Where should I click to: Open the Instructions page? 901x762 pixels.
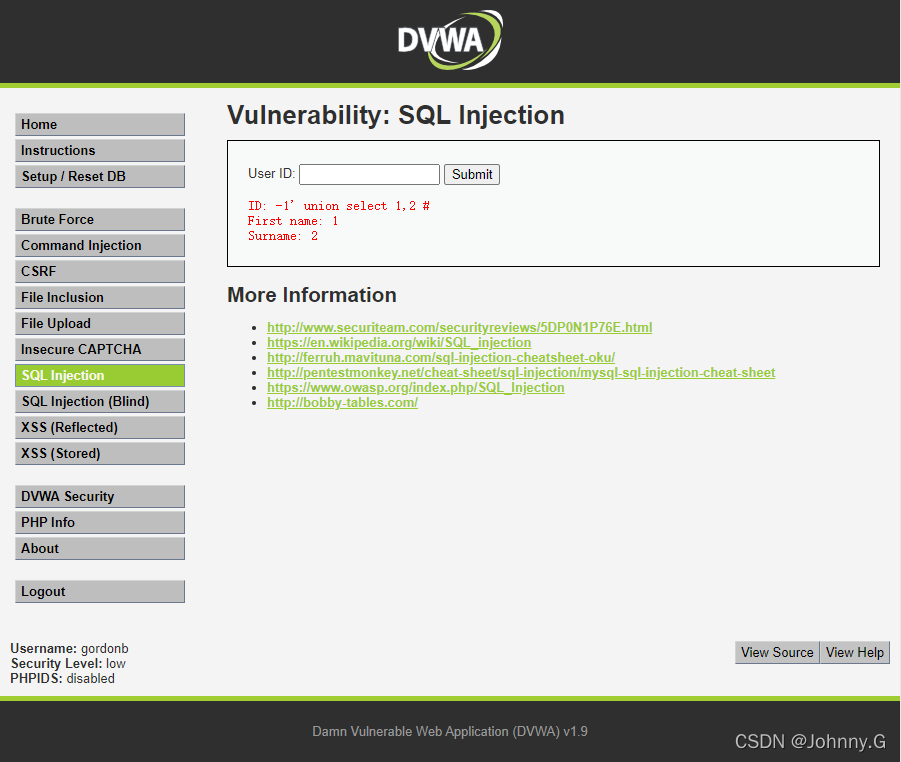click(100, 151)
